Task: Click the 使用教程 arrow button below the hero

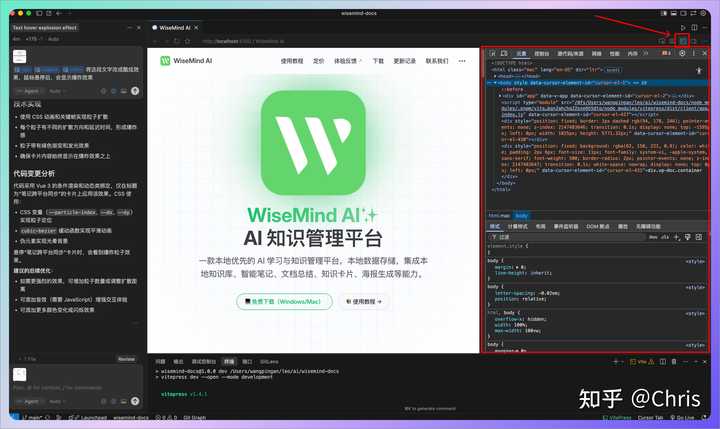Action: [x=364, y=301]
